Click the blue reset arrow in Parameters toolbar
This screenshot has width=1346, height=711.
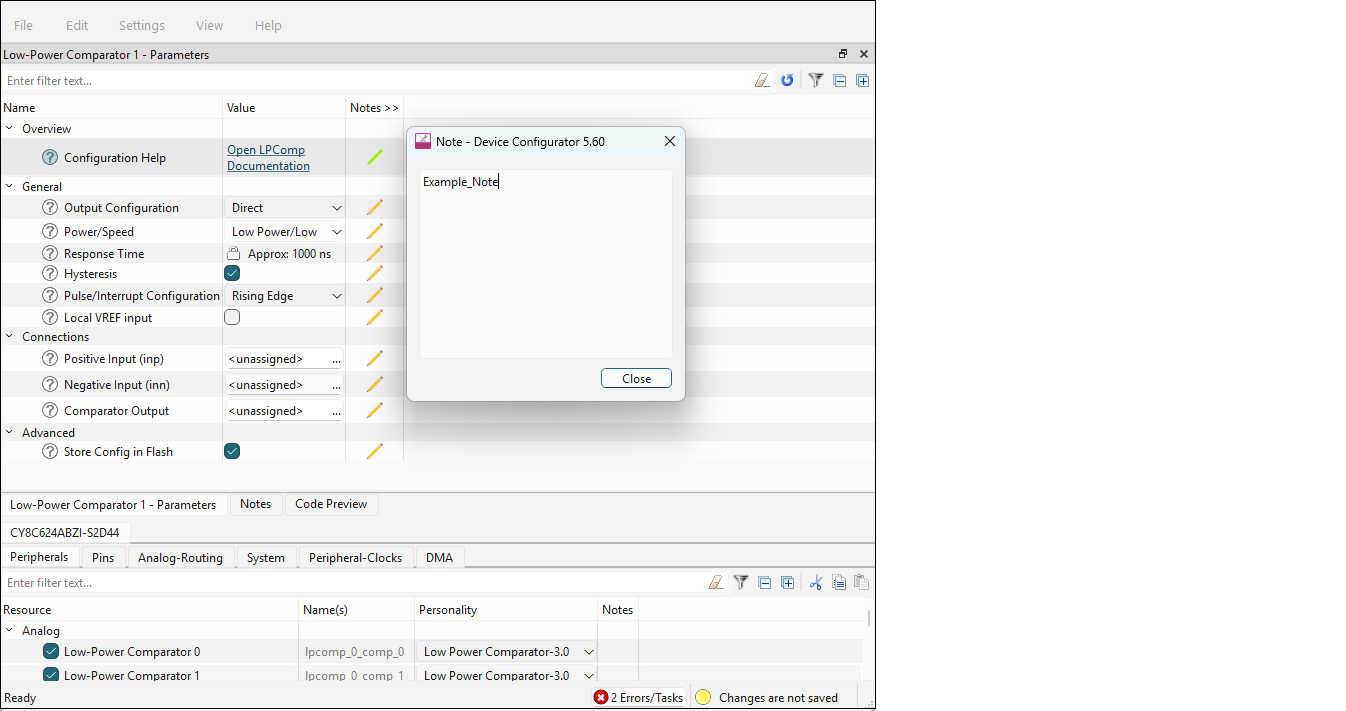point(787,80)
